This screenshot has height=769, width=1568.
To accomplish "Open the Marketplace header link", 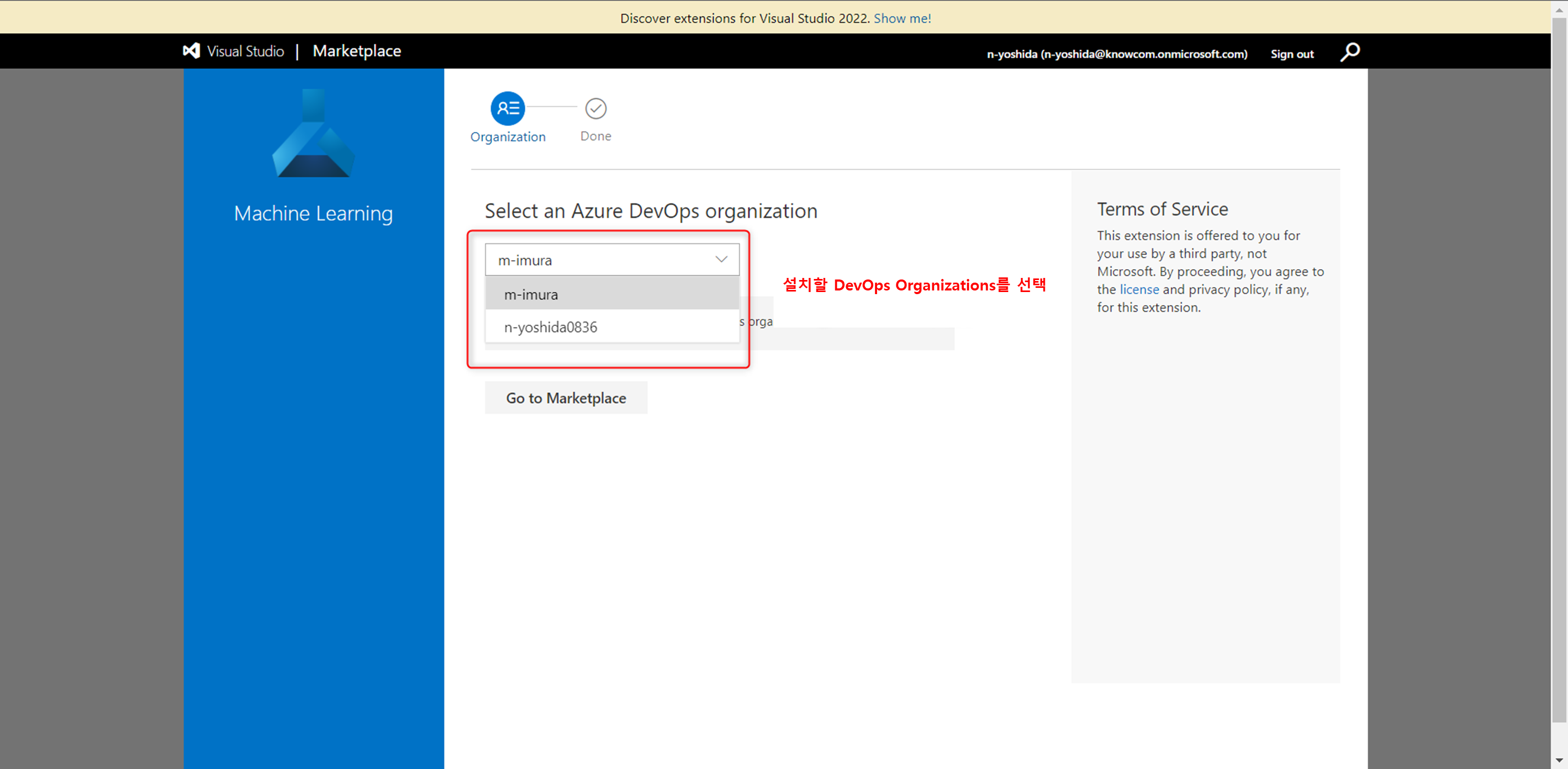I will click(356, 51).
